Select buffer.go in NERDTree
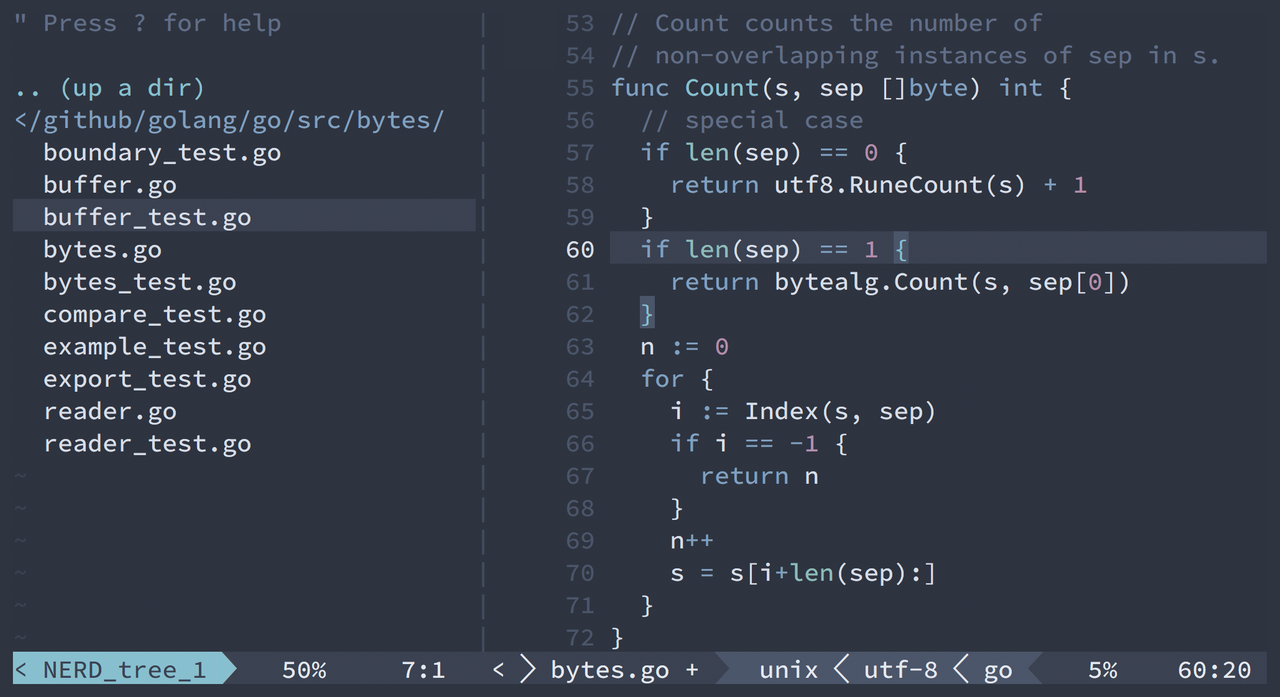 (x=109, y=185)
